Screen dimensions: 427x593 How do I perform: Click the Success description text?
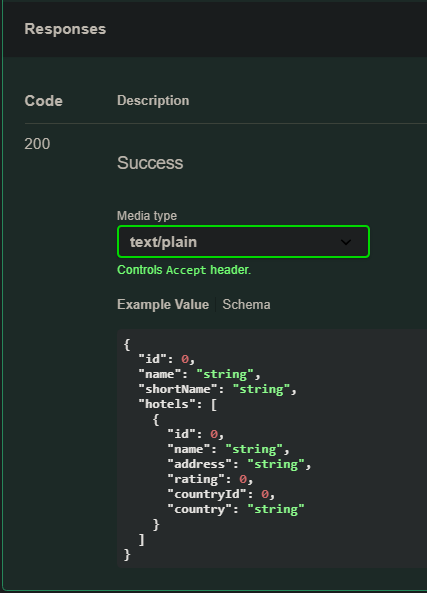pyautogui.click(x=150, y=163)
